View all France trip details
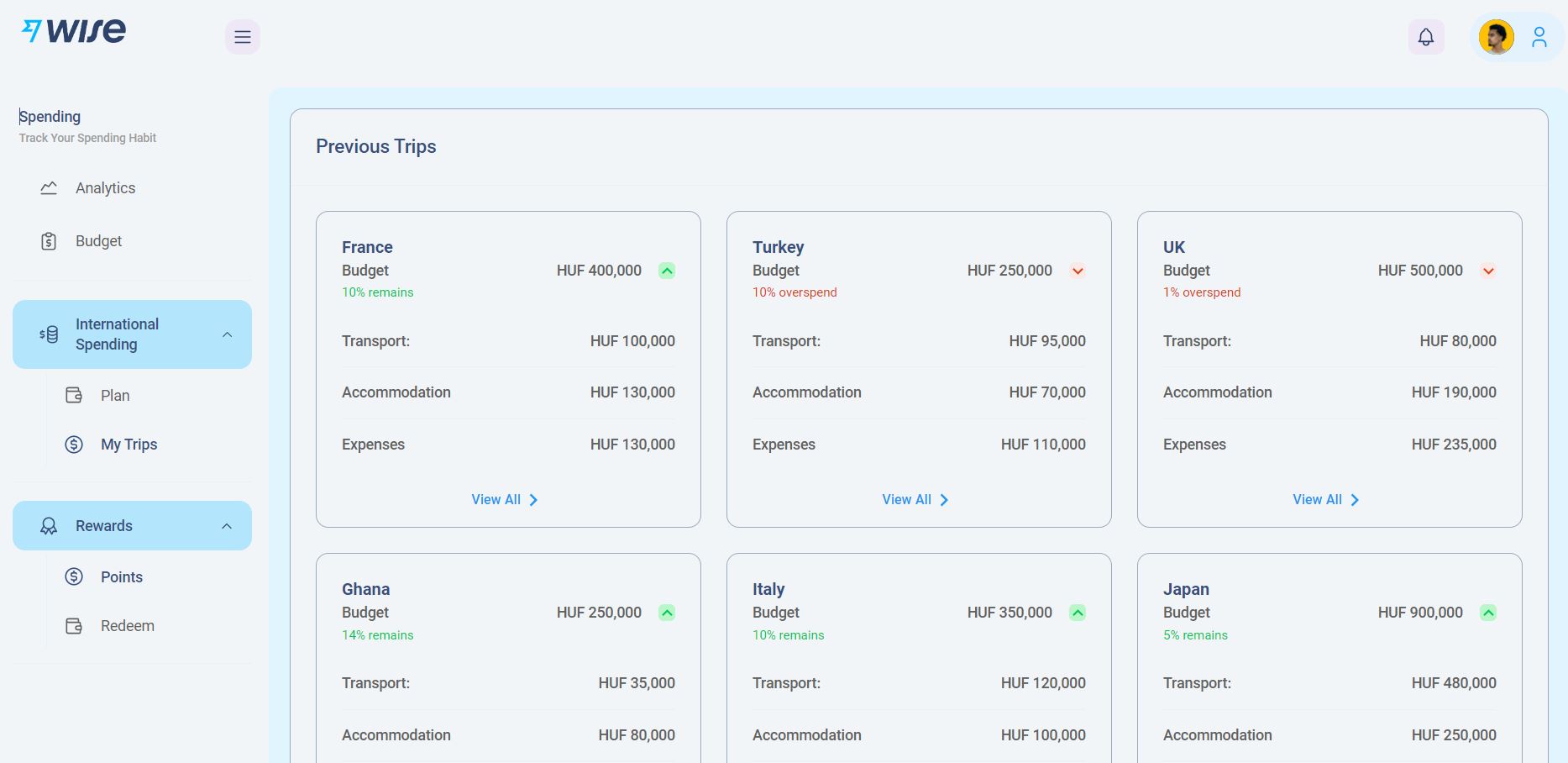The width and height of the screenshot is (1568, 763). click(505, 499)
